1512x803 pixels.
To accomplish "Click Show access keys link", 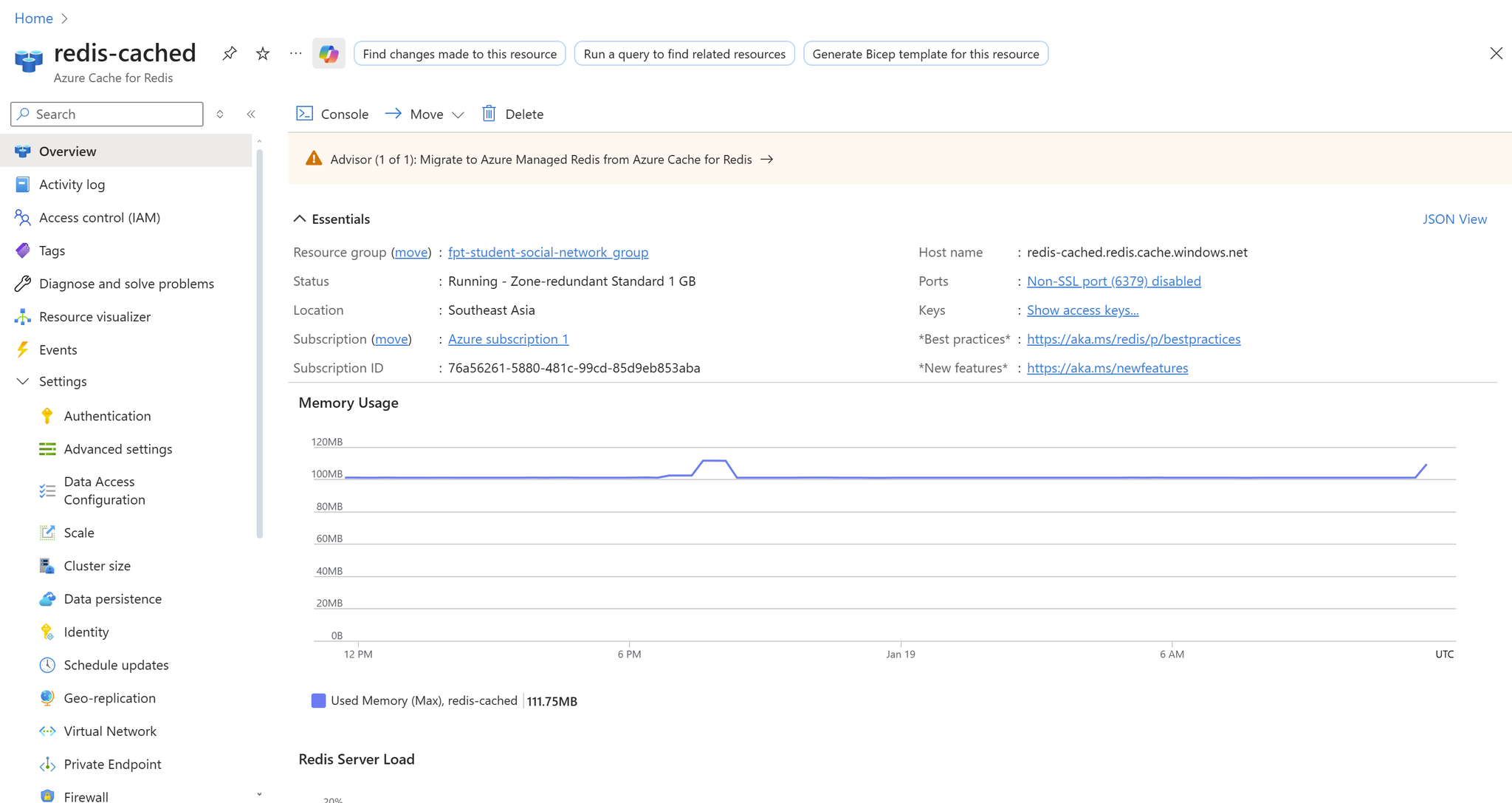I will tap(1082, 310).
